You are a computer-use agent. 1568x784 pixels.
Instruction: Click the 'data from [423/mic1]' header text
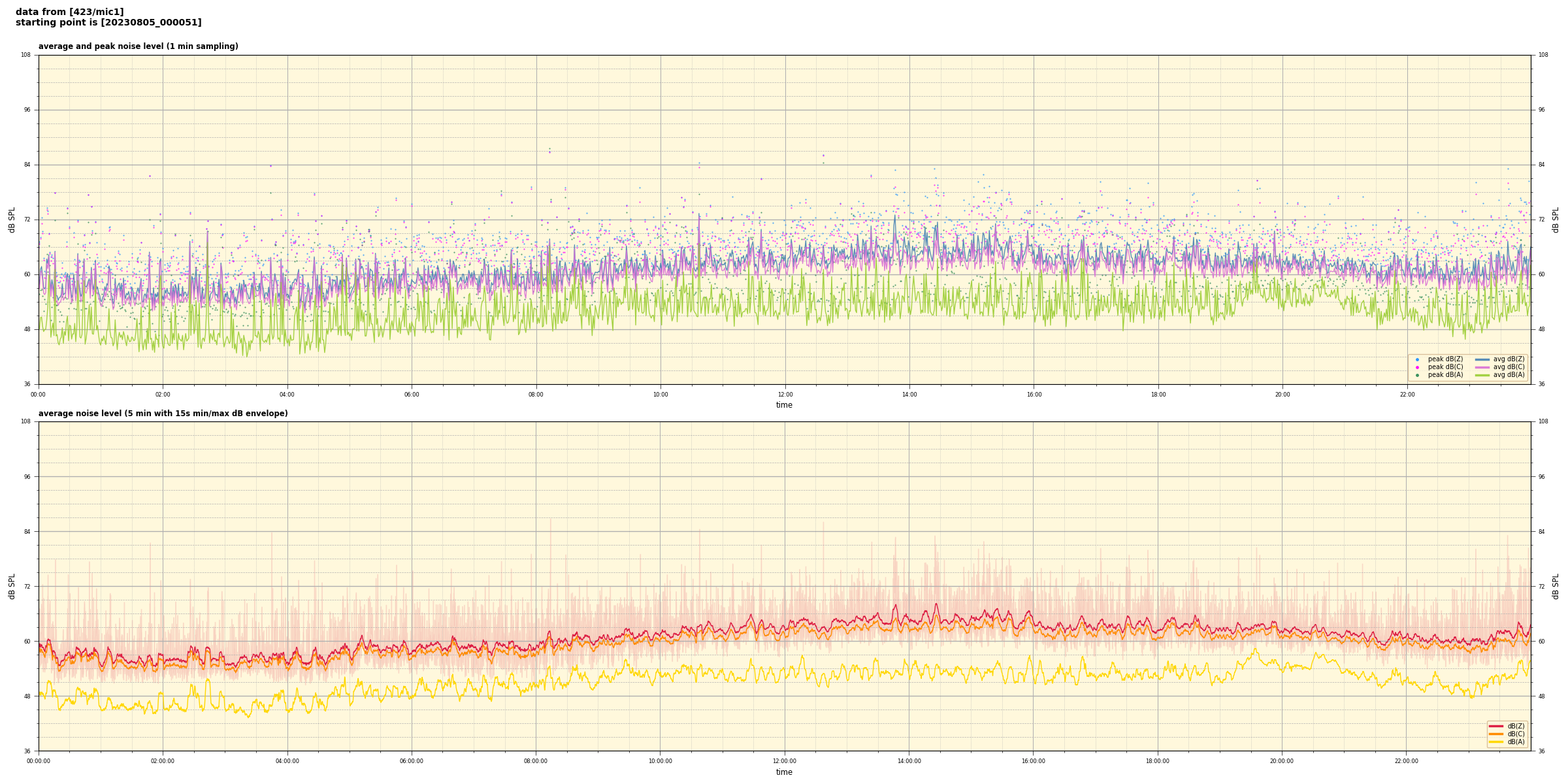click(69, 12)
